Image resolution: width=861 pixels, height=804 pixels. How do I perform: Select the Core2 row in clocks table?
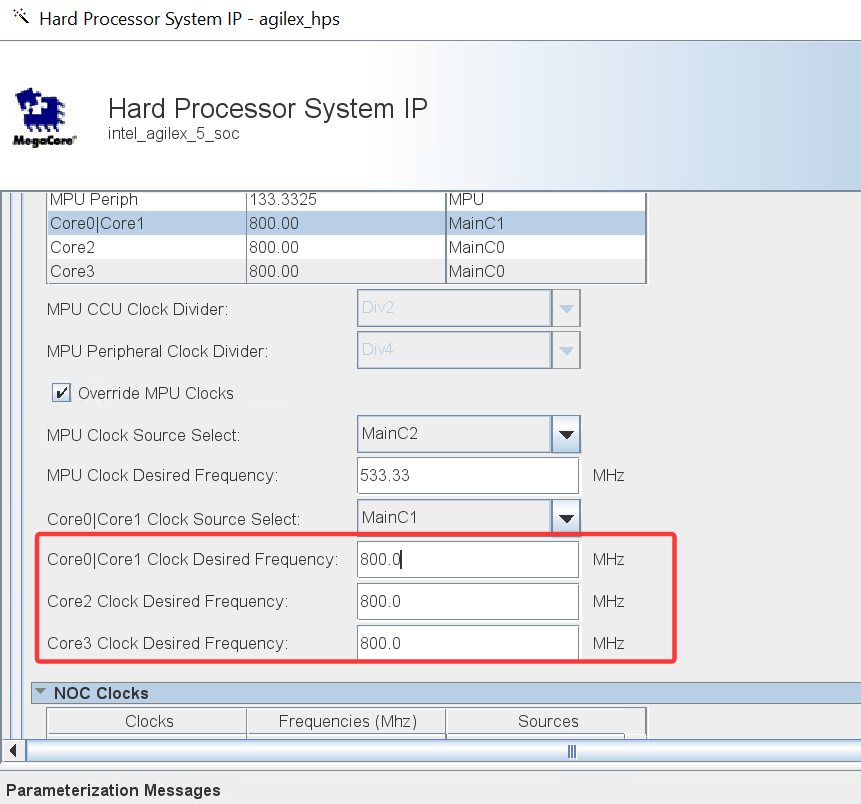(346, 247)
